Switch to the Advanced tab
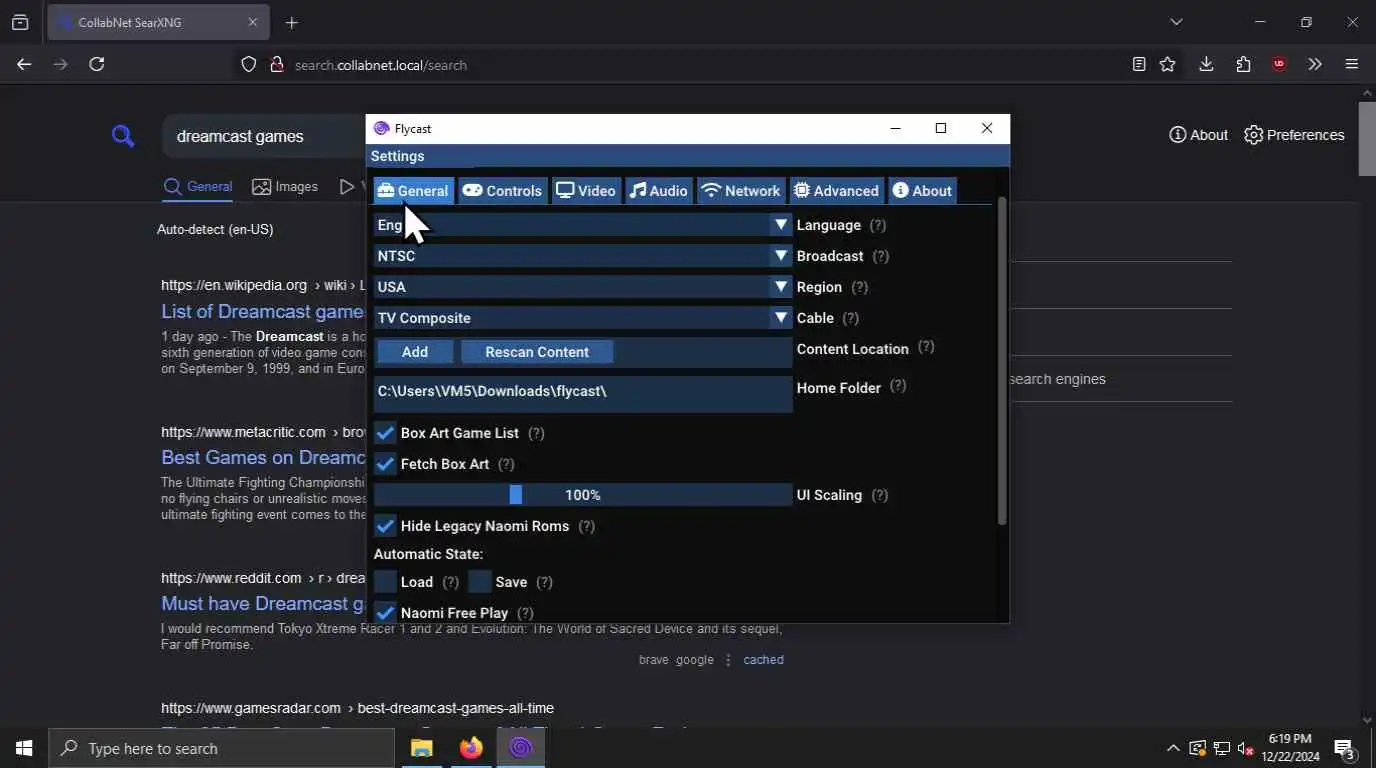 point(836,191)
